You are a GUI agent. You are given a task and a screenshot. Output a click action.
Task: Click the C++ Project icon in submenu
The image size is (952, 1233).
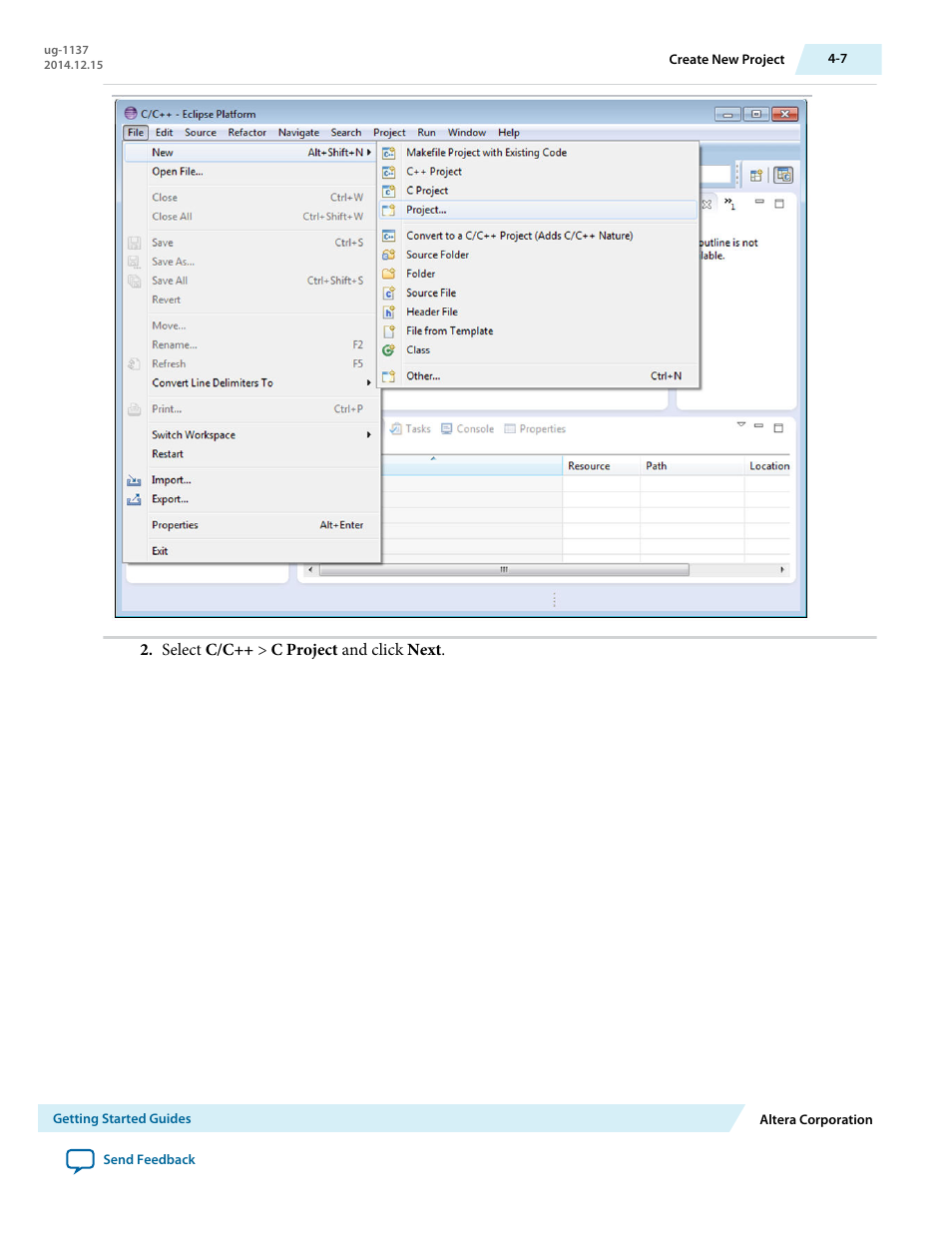(x=389, y=172)
